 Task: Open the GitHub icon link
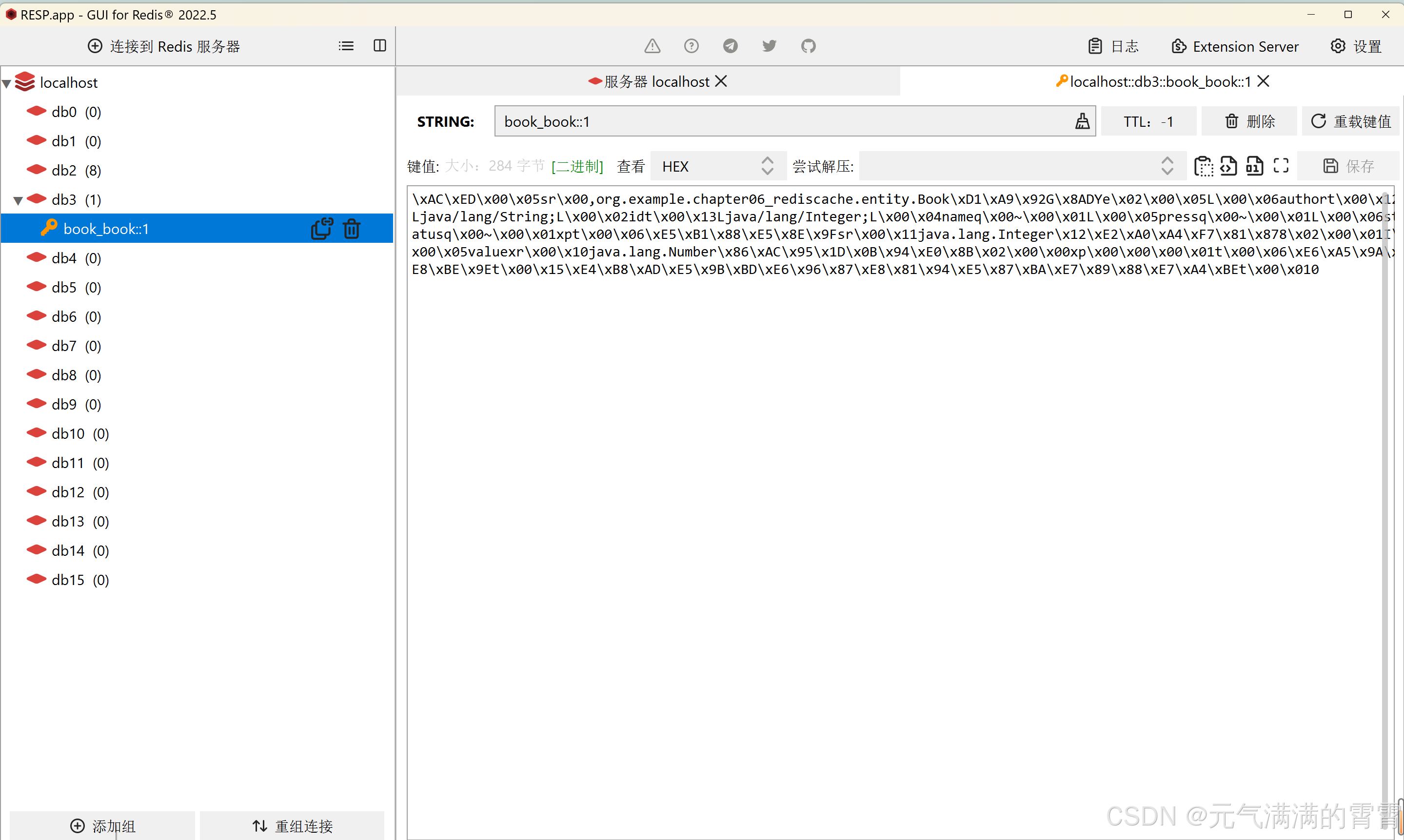pos(808,46)
